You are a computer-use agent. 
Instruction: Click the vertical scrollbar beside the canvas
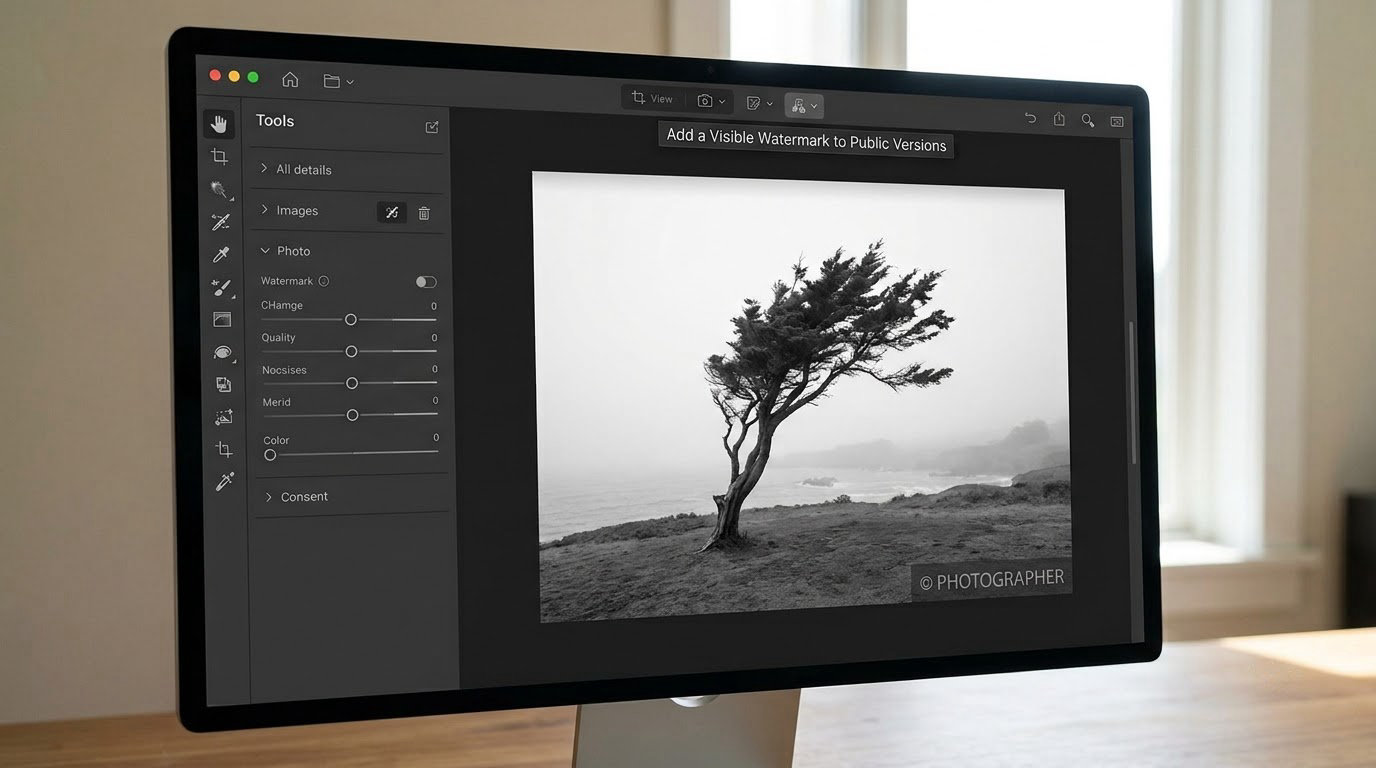1133,392
